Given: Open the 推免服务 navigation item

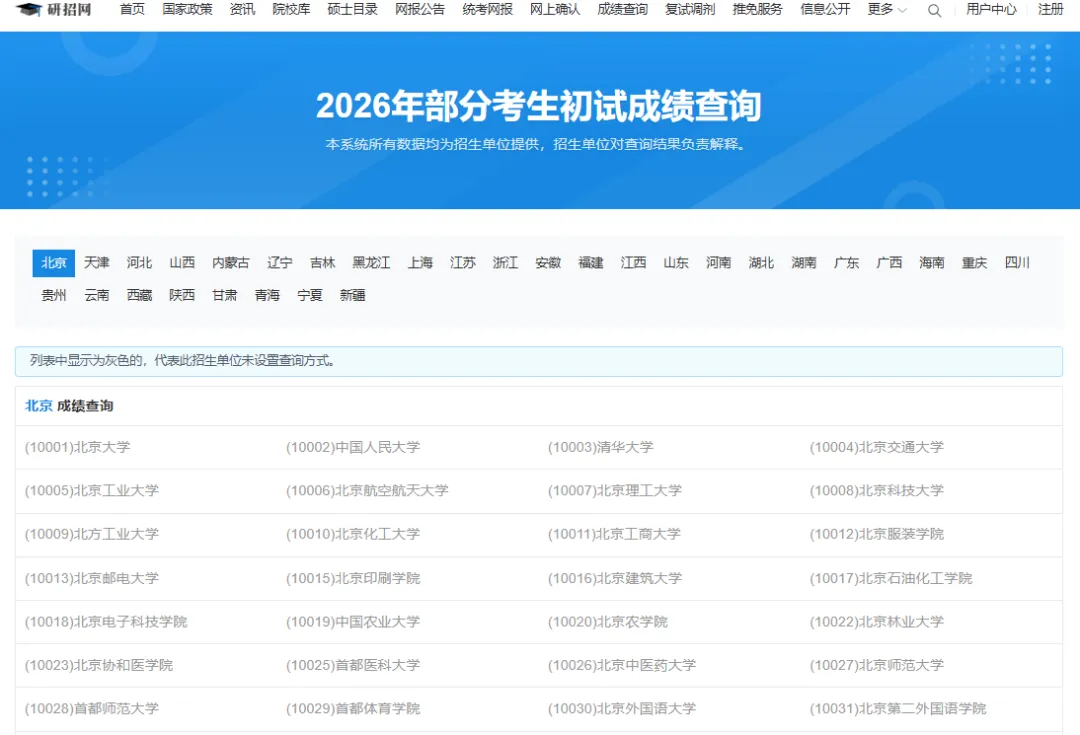Looking at the screenshot, I should click(758, 10).
